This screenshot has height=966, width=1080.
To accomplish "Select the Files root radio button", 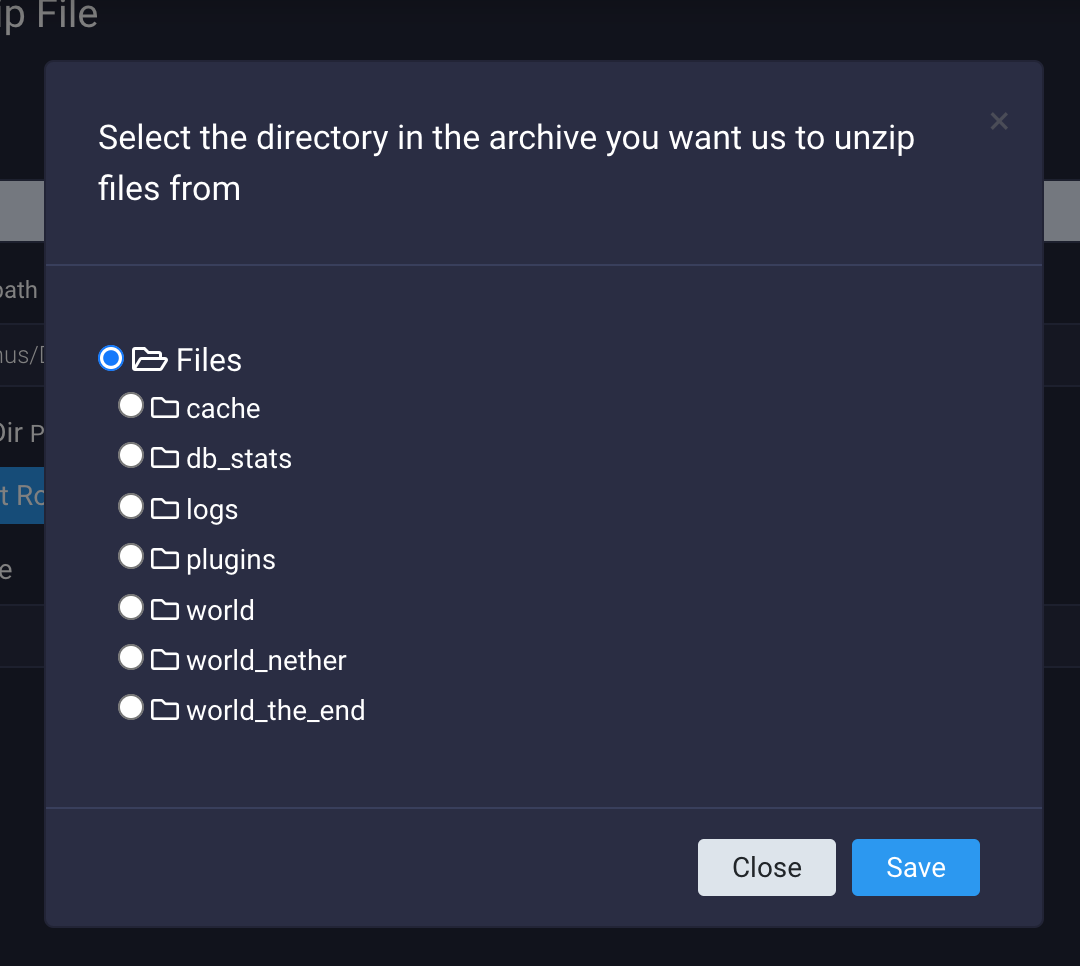I will click(111, 358).
